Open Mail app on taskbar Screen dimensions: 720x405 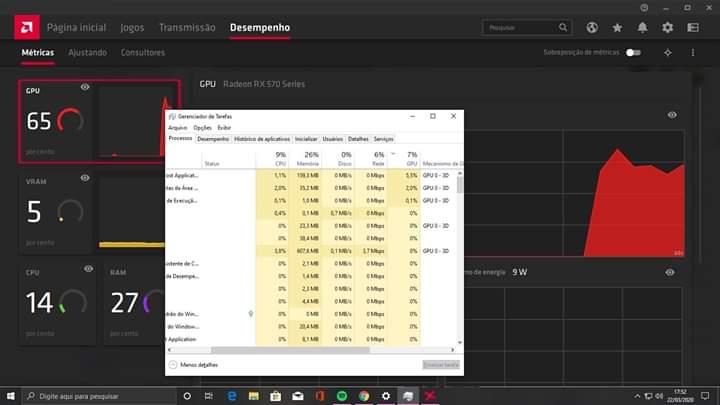[x=298, y=396]
